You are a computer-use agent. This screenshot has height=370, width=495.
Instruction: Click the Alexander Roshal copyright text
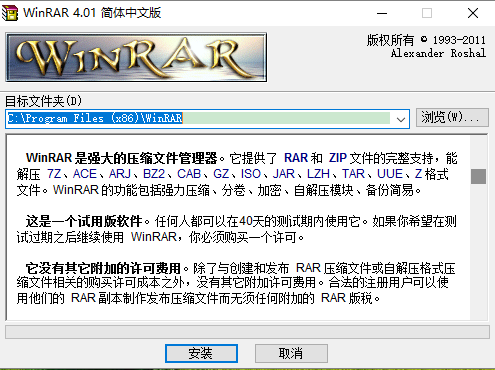(x=438, y=53)
